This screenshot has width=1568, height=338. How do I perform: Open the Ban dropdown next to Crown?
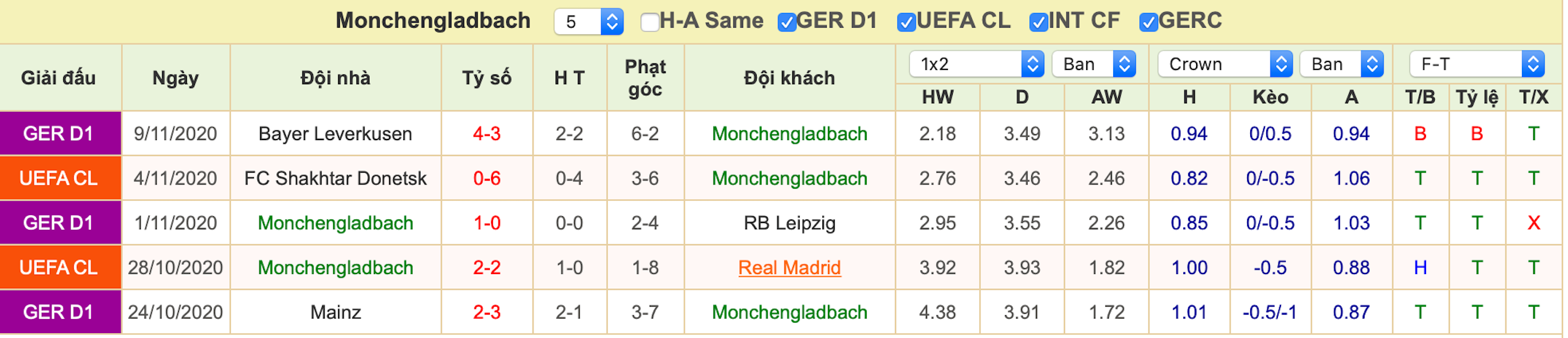click(1342, 64)
